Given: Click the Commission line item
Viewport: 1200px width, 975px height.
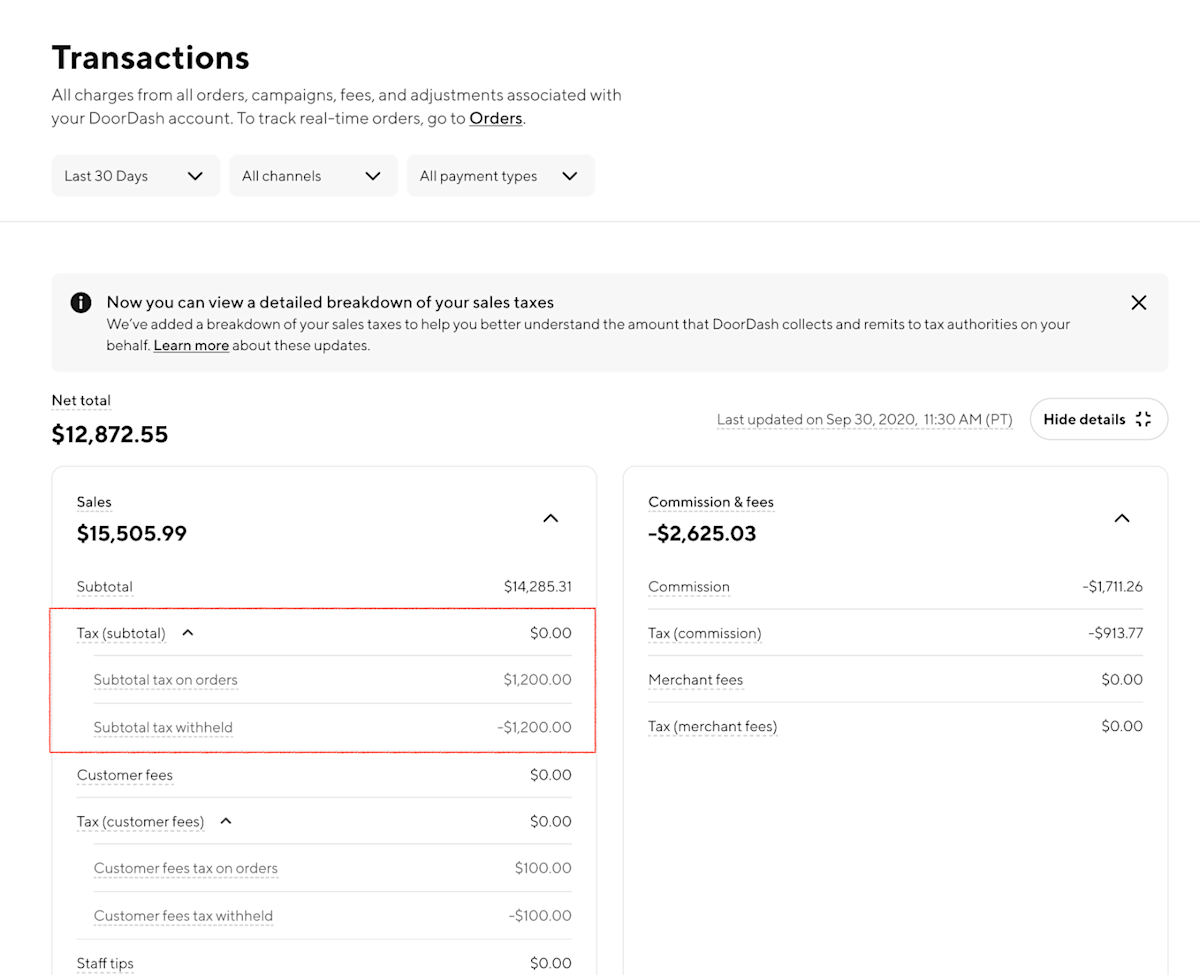Looking at the screenshot, I should [x=689, y=587].
